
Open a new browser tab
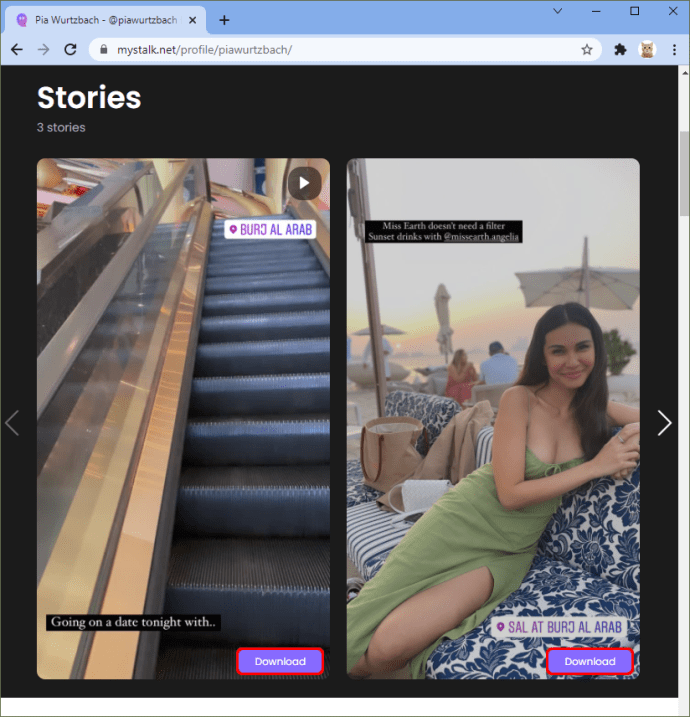(x=224, y=20)
